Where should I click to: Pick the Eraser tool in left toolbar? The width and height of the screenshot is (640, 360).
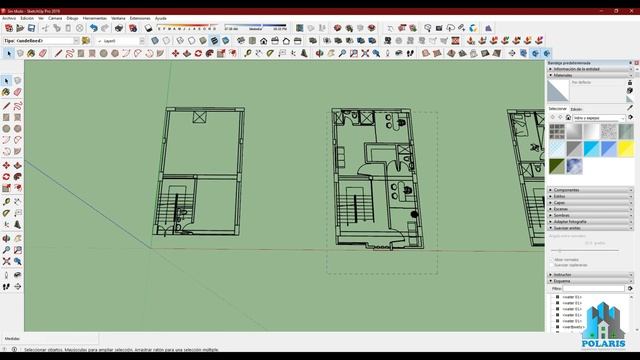(x=18, y=92)
